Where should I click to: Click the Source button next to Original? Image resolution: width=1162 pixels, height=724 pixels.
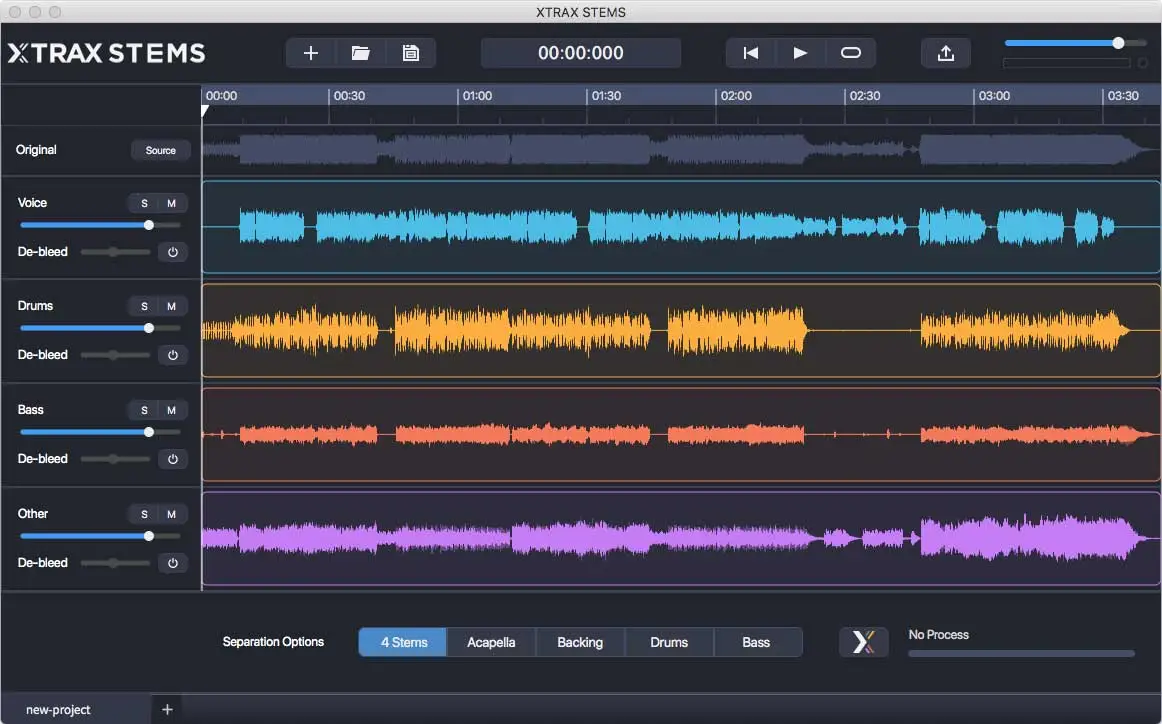point(160,150)
